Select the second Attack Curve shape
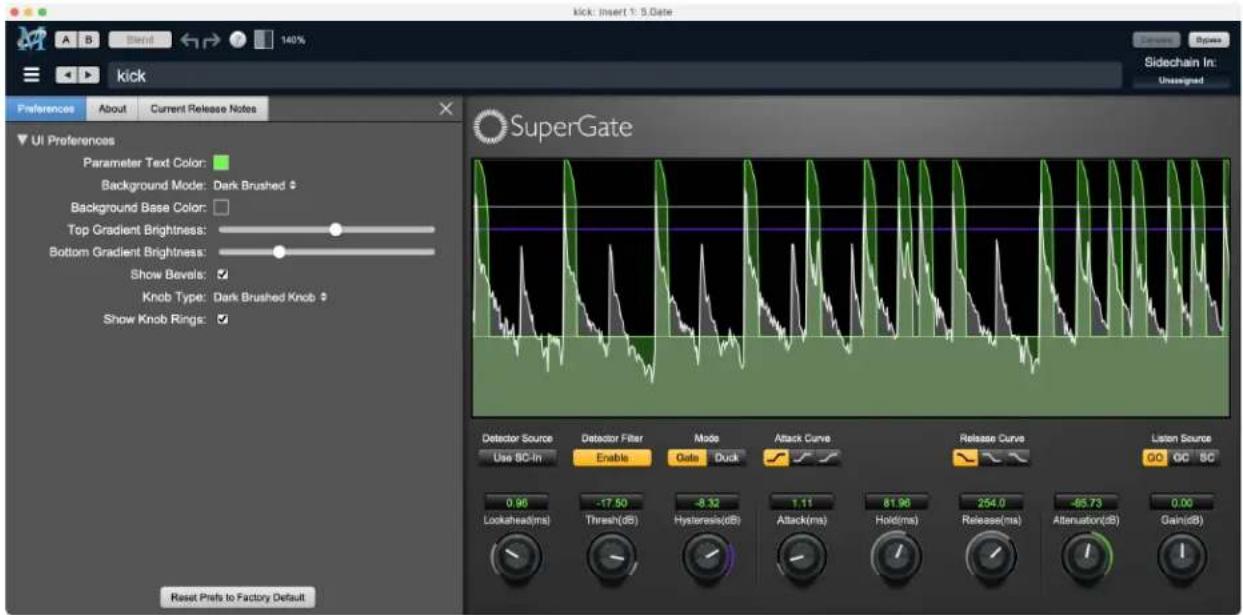The image size is (1243, 615). (802, 457)
